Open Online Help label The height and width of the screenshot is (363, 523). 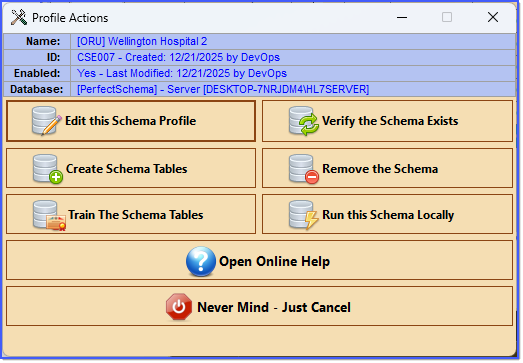pos(275,261)
